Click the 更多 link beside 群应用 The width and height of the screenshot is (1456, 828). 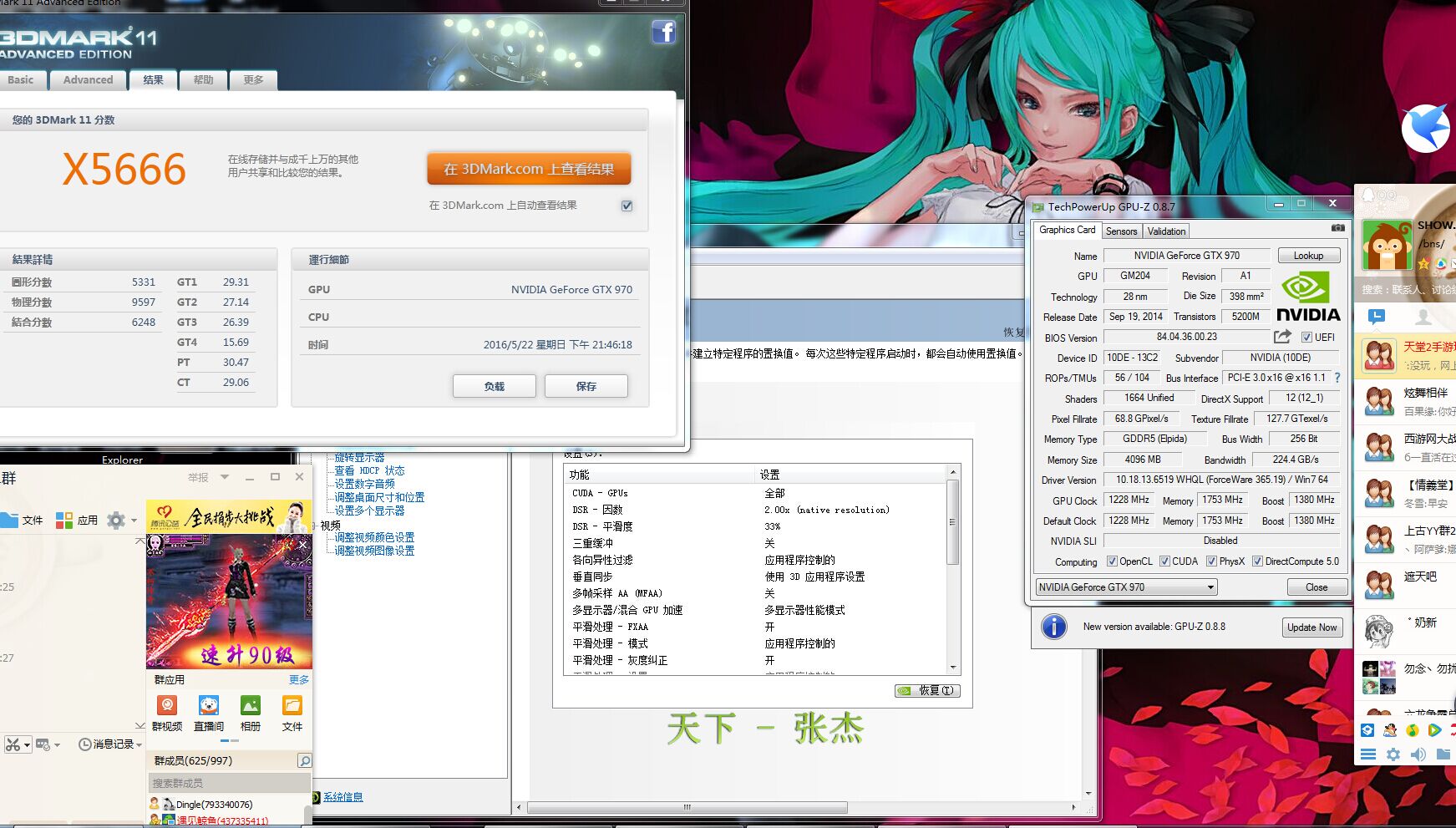(x=299, y=680)
